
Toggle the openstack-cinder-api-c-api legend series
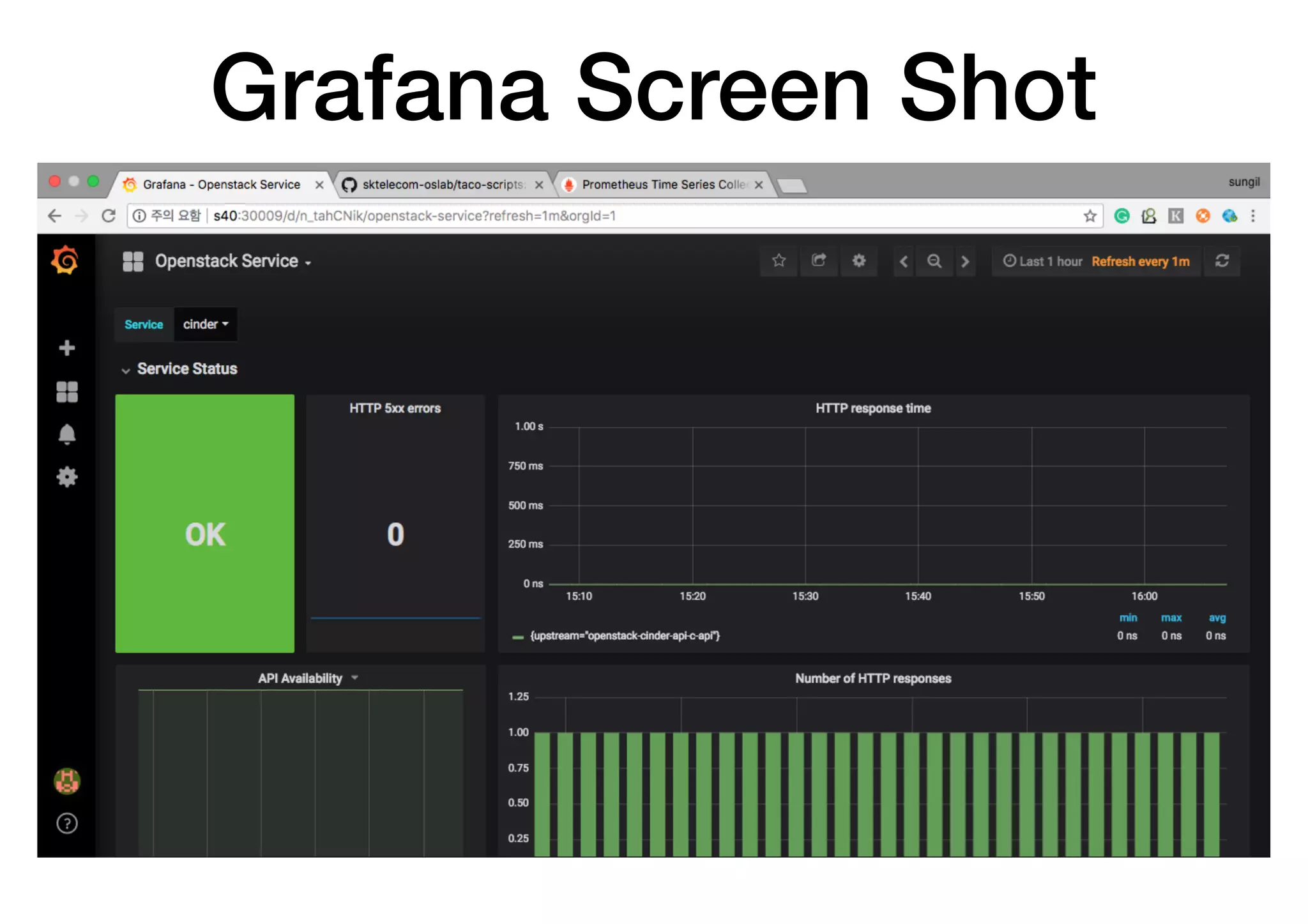(x=624, y=636)
